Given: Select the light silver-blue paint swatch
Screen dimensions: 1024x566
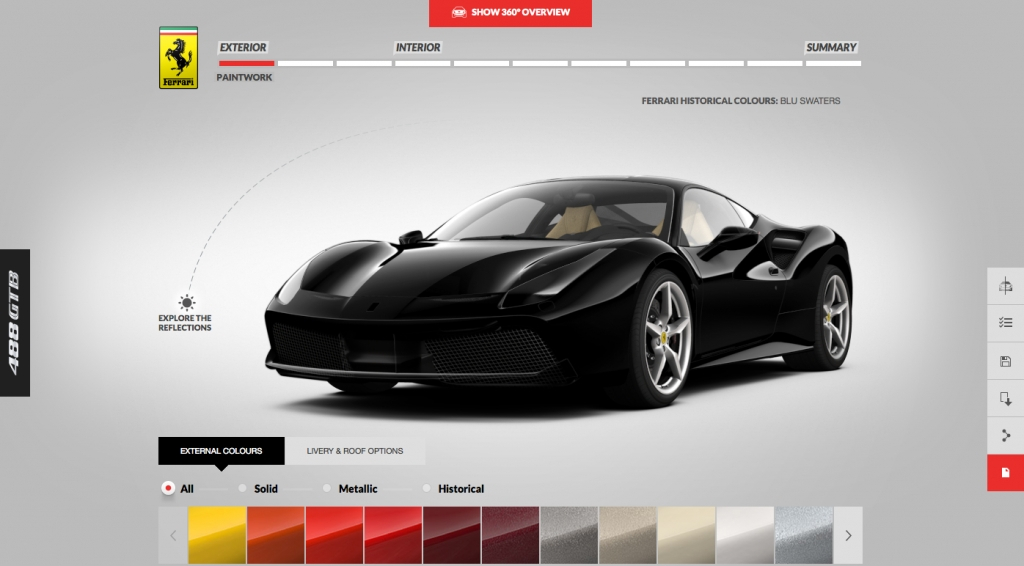Looking at the screenshot, I should coord(804,535).
